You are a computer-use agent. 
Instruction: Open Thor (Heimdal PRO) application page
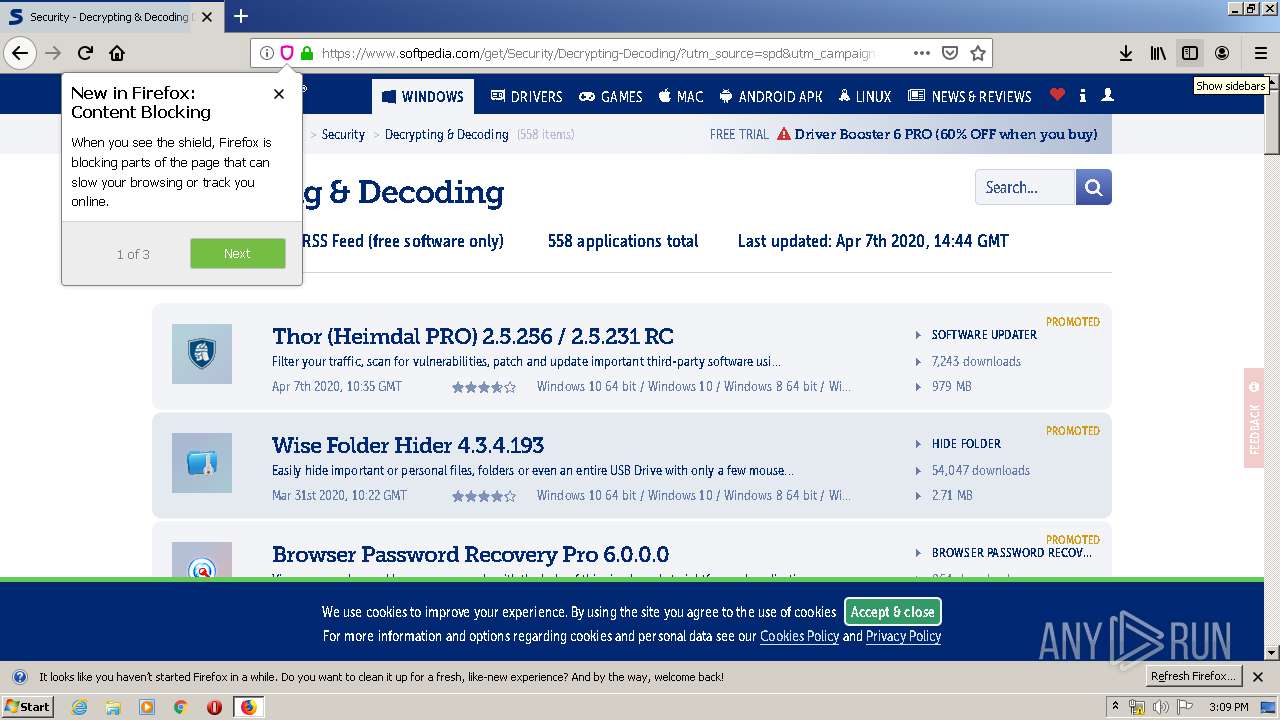coord(473,336)
